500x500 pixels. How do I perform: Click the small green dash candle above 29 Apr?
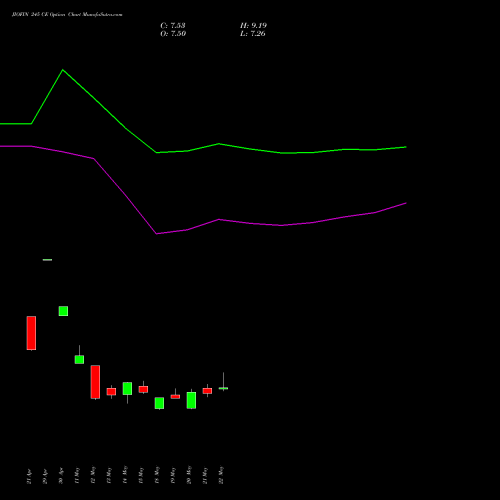click(x=47, y=260)
